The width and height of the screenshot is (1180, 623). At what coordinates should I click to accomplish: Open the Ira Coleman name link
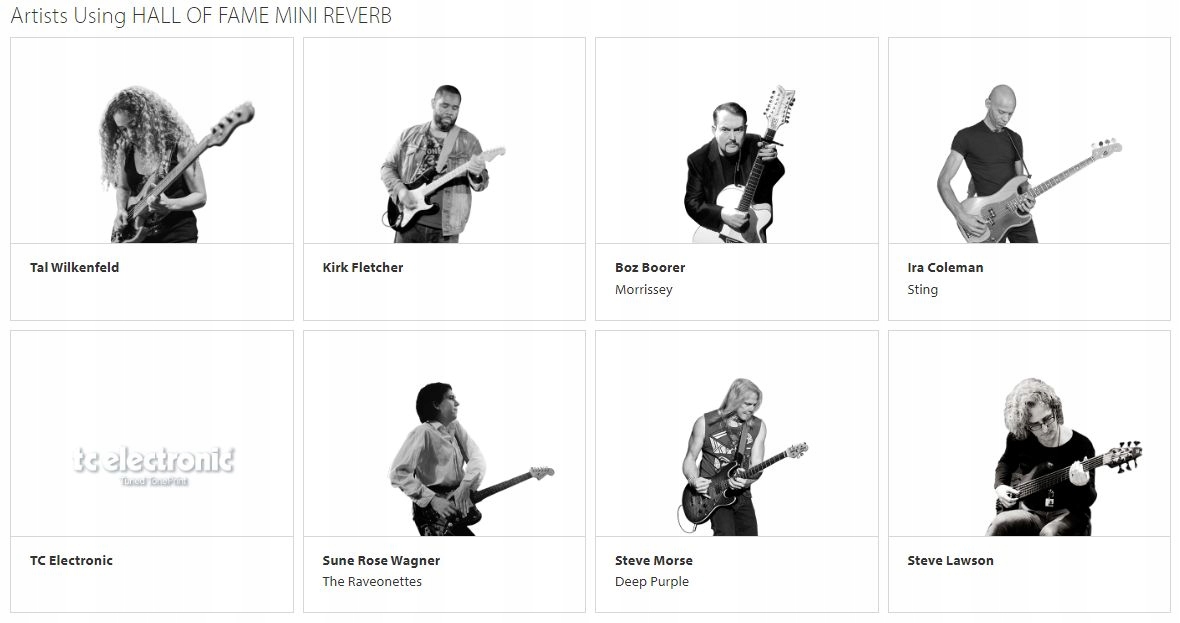coord(945,267)
